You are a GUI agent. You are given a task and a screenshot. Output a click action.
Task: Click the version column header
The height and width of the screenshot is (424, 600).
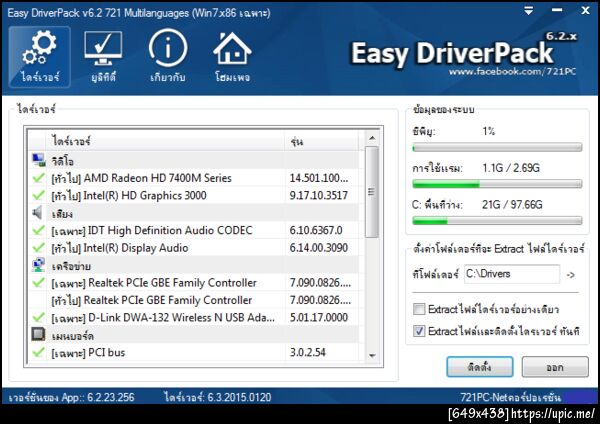(322, 142)
